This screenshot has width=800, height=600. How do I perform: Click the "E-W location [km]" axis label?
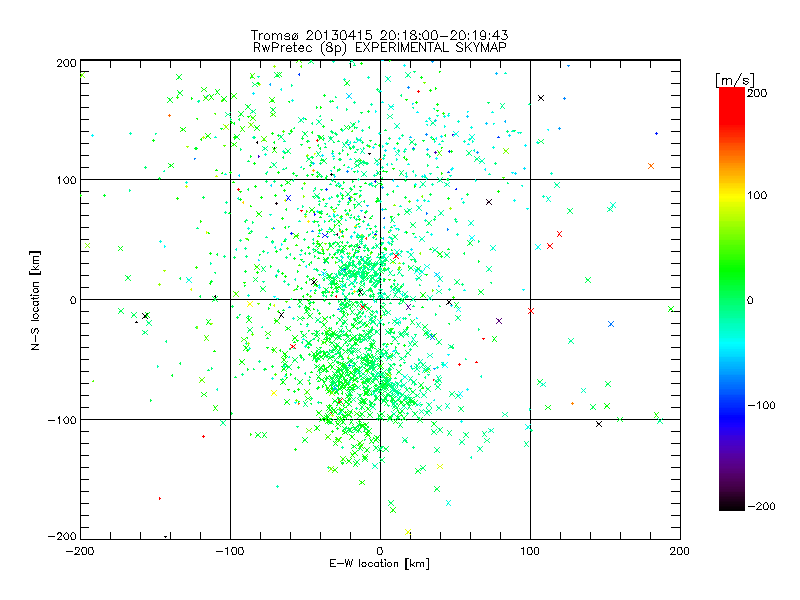(379, 563)
